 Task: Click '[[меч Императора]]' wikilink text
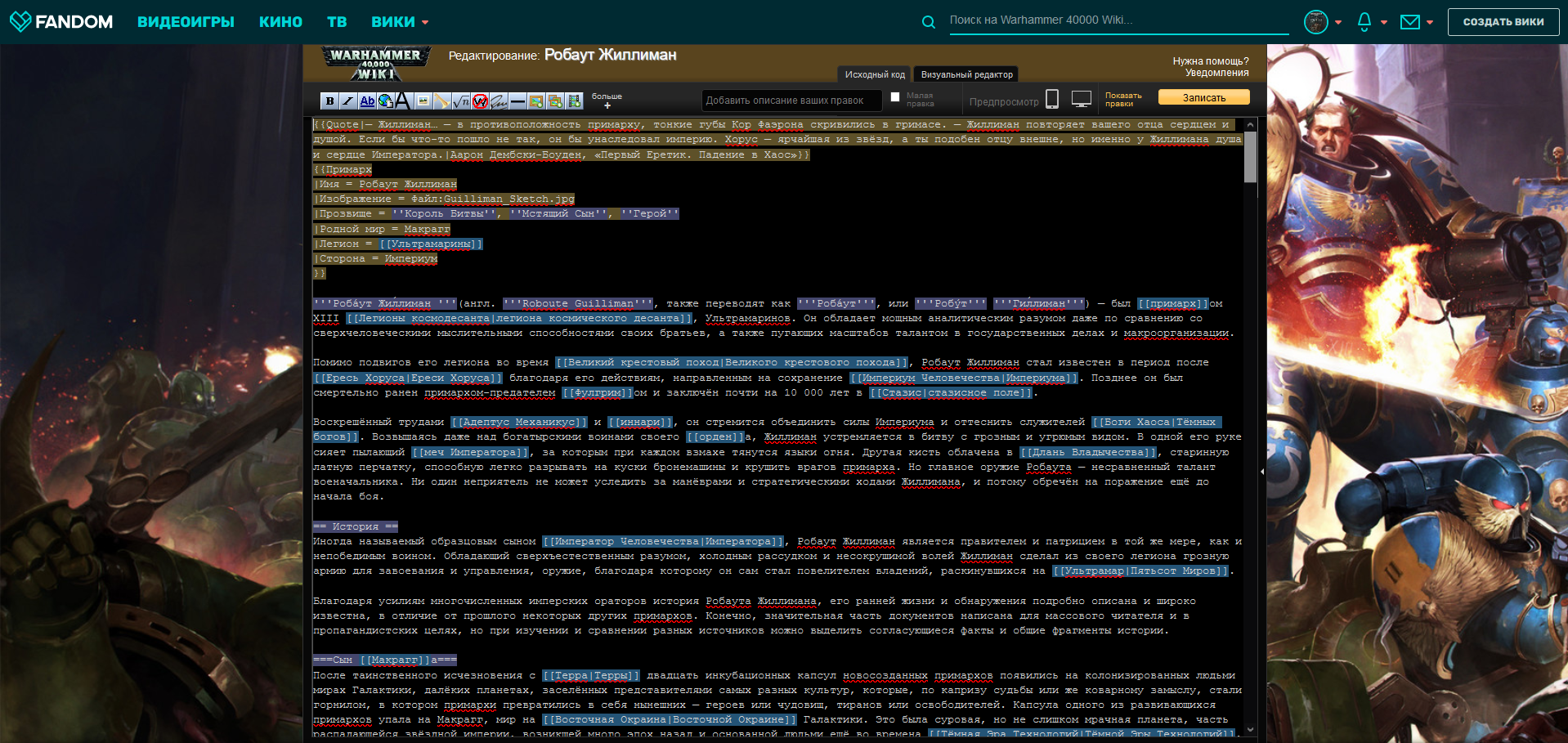(x=470, y=452)
